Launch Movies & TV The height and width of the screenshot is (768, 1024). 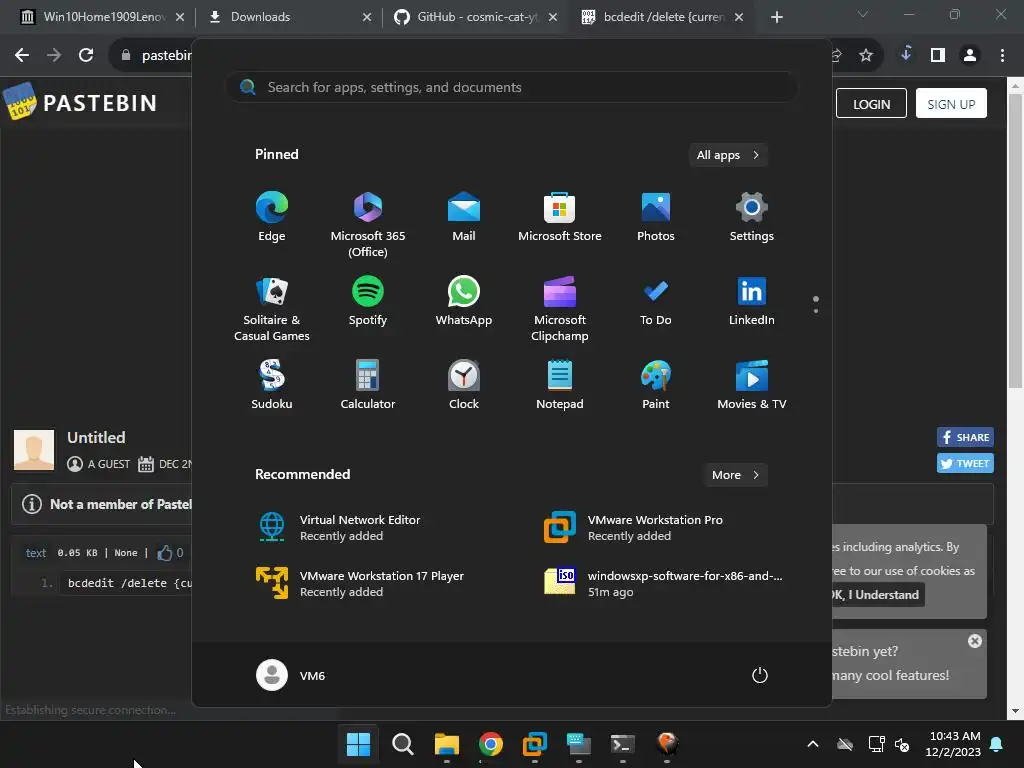[752, 385]
